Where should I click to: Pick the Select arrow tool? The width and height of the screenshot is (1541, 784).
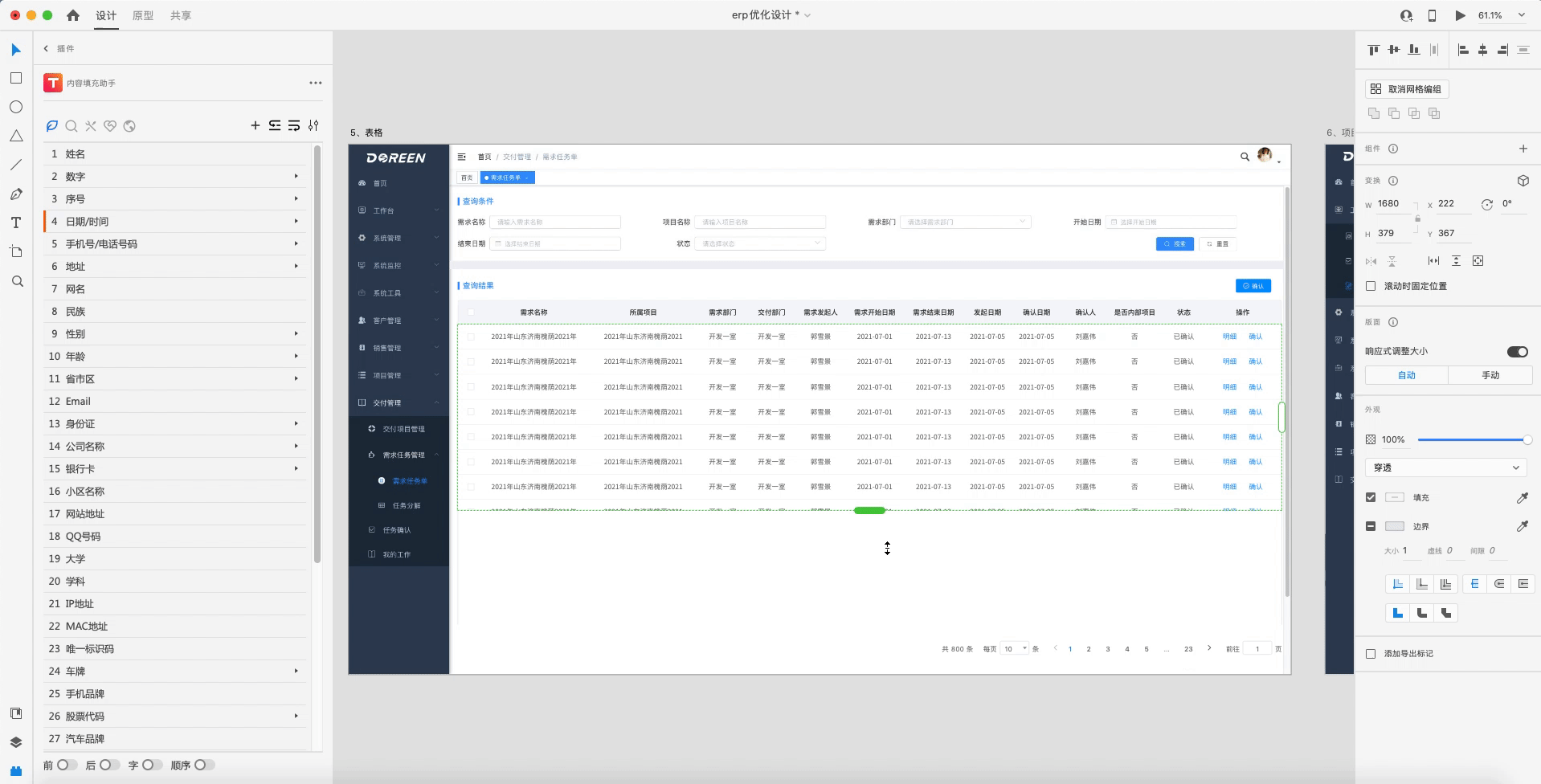coord(16,50)
